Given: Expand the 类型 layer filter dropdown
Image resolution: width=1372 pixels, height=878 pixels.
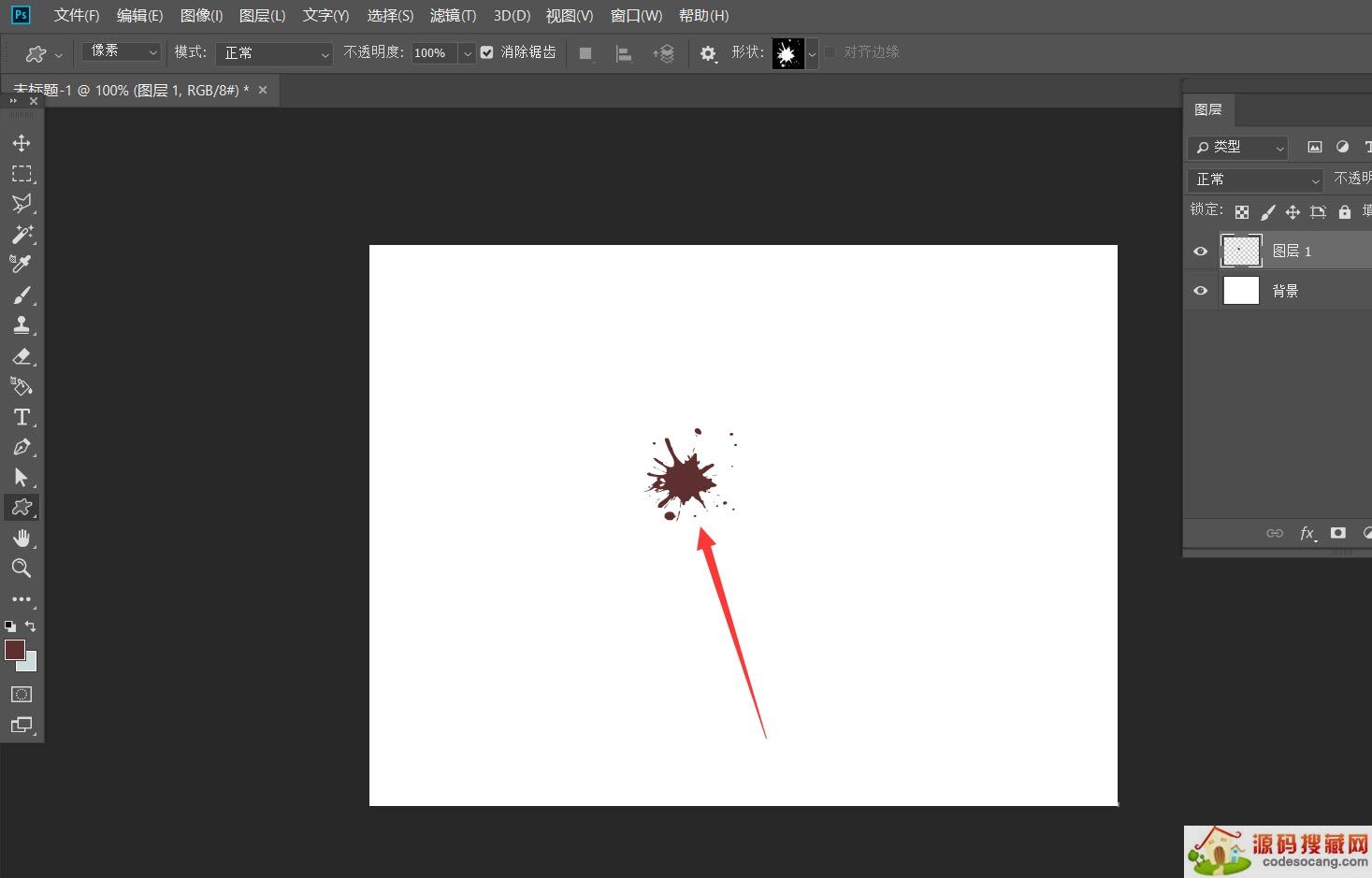Looking at the screenshot, I should 1238,147.
